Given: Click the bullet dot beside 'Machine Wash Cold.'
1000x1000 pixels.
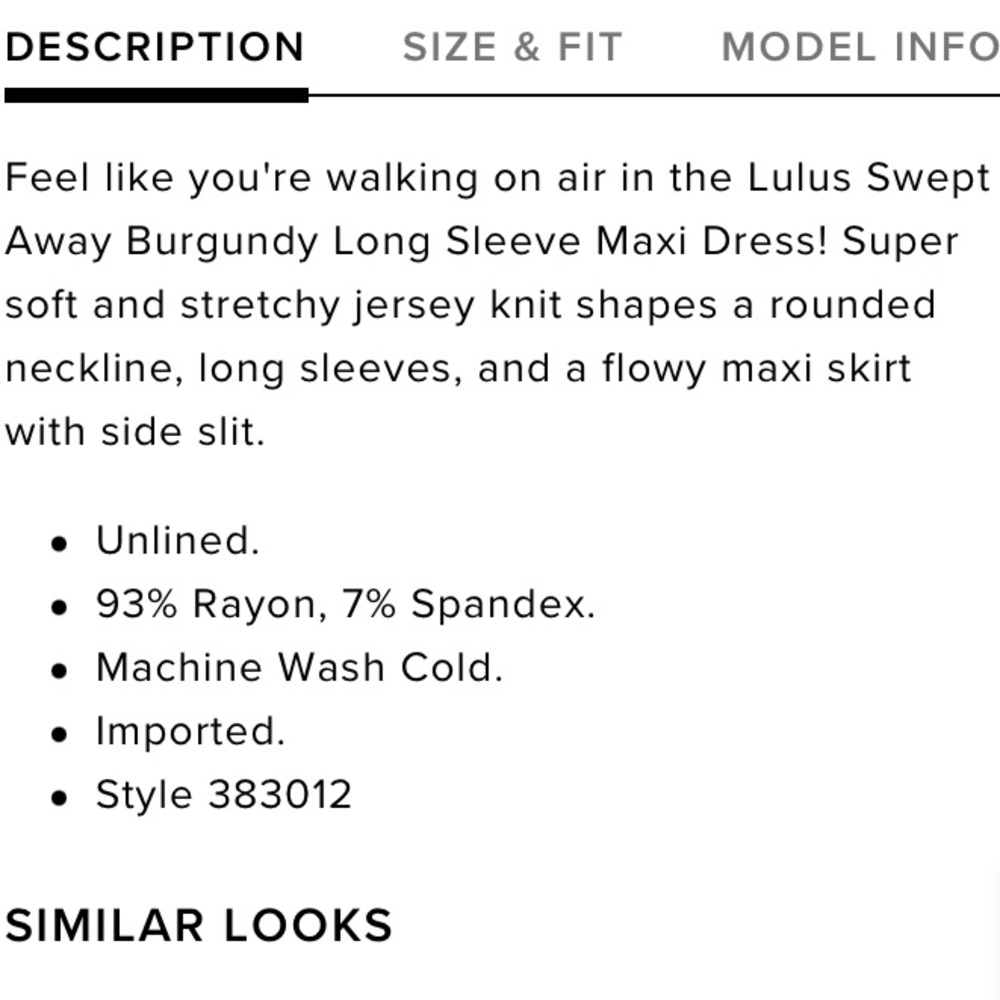Looking at the screenshot, I should tap(62, 671).
